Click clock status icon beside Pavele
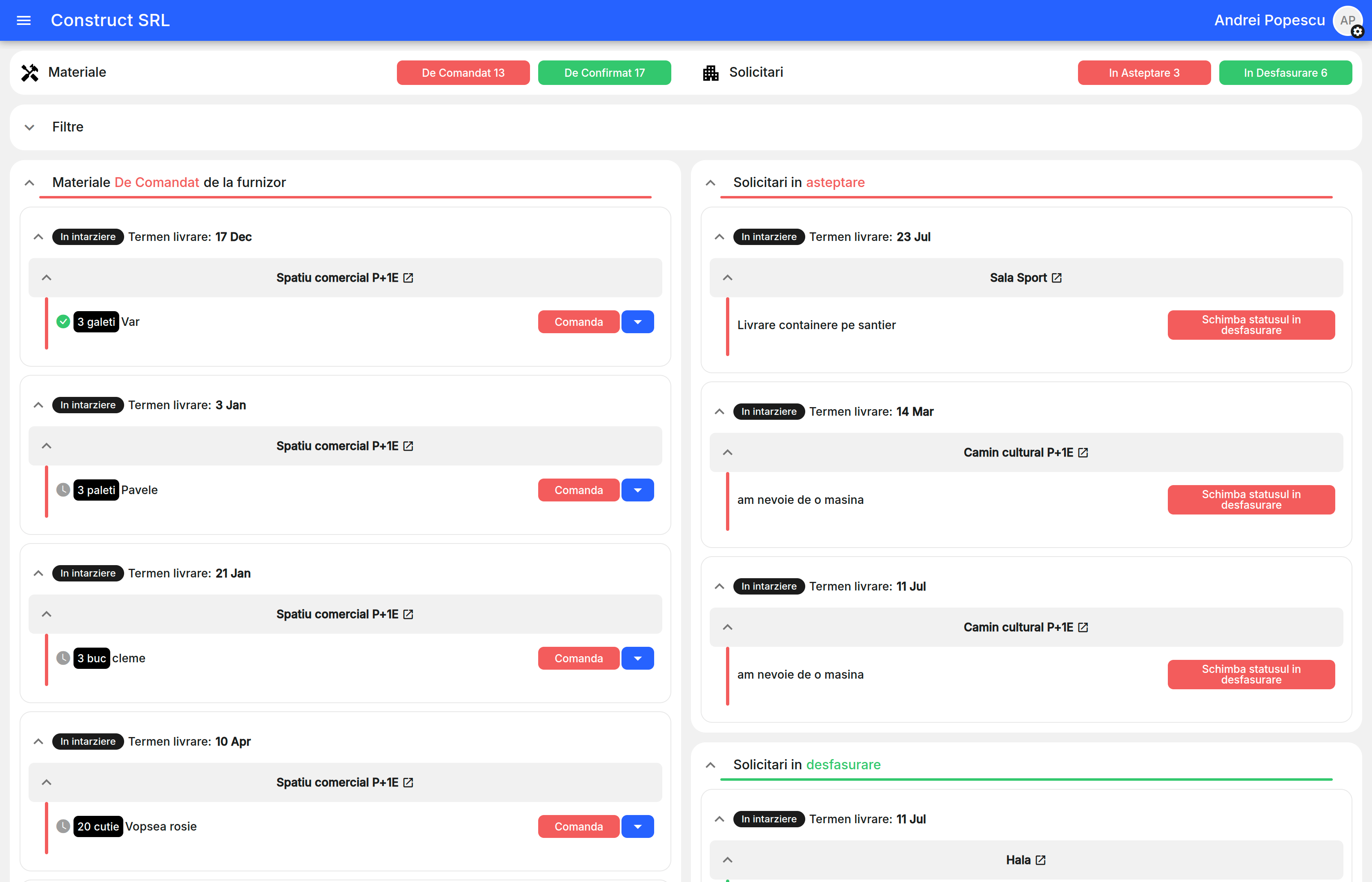 pyautogui.click(x=63, y=490)
